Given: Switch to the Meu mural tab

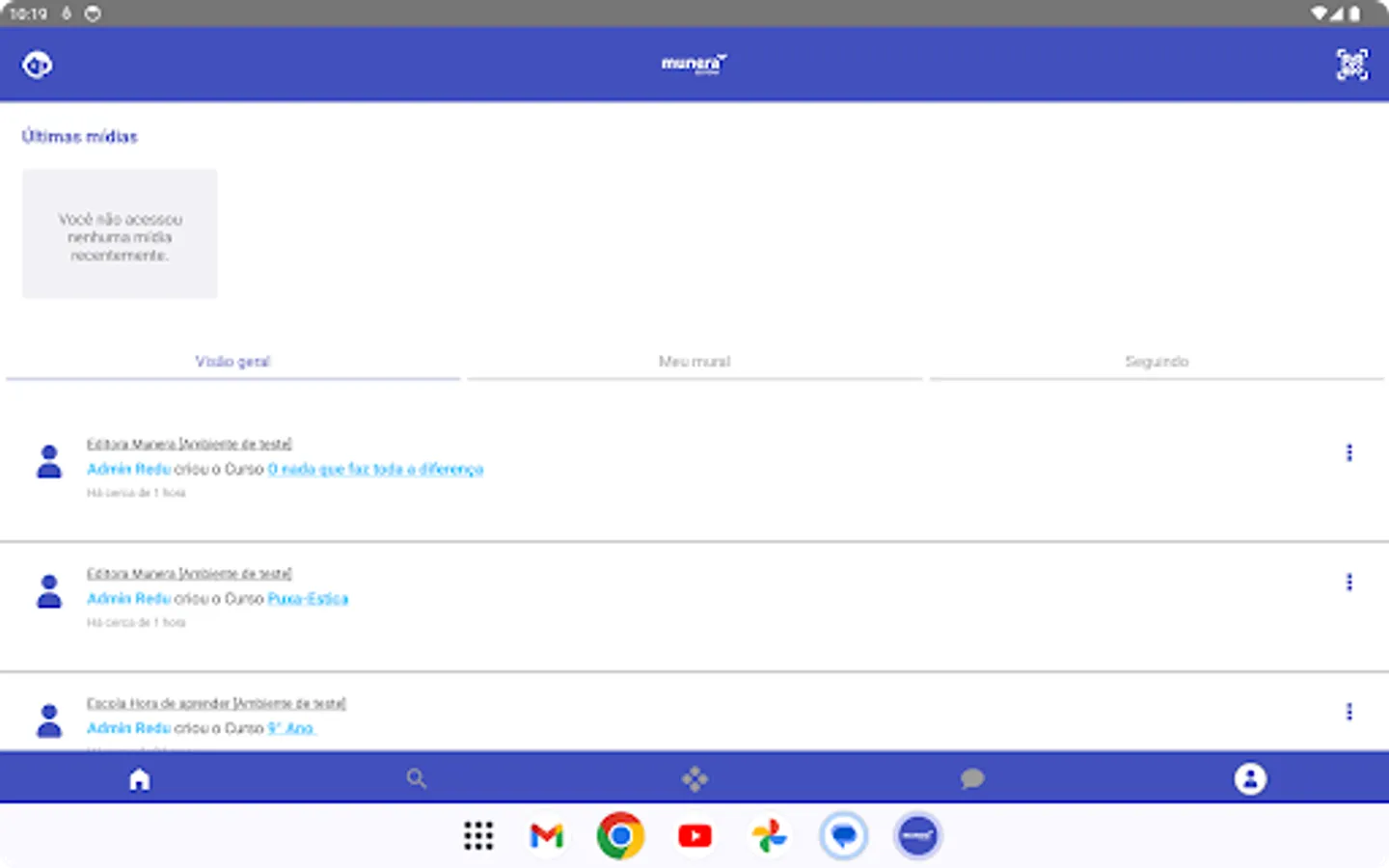Looking at the screenshot, I should point(694,361).
